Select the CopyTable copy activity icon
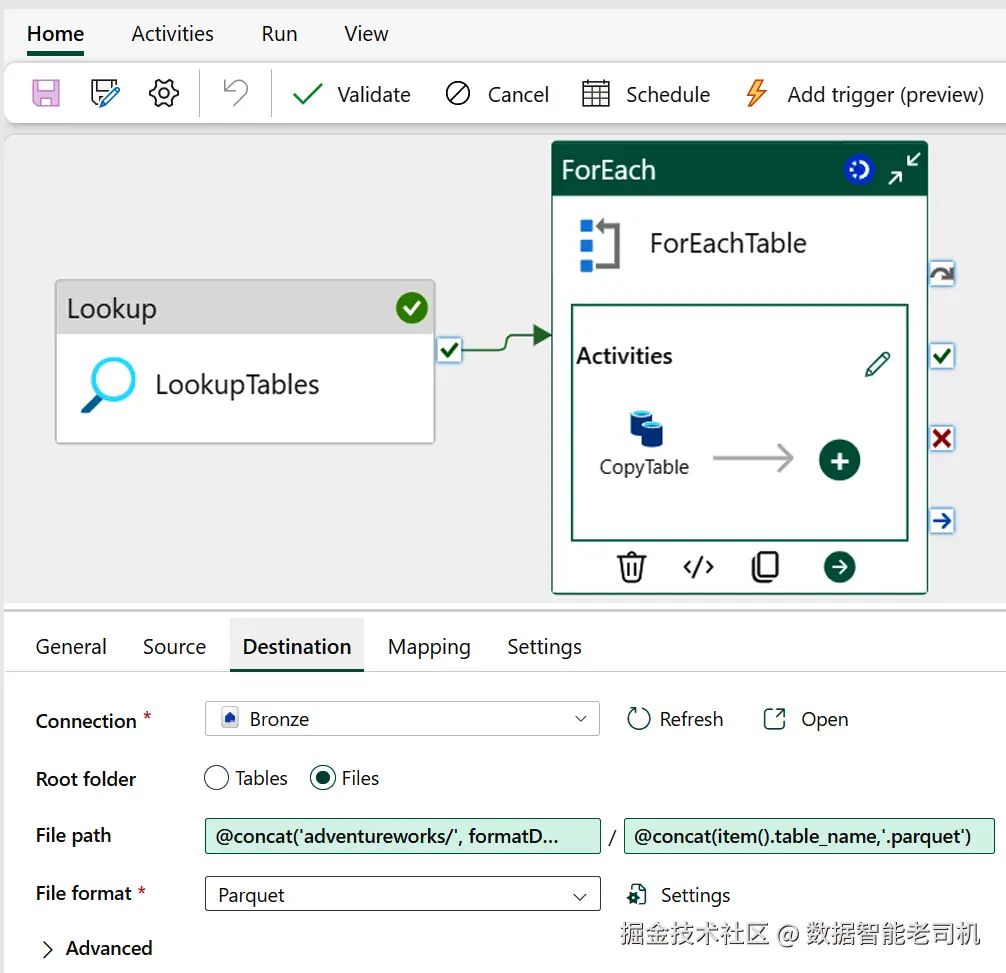 pos(646,428)
